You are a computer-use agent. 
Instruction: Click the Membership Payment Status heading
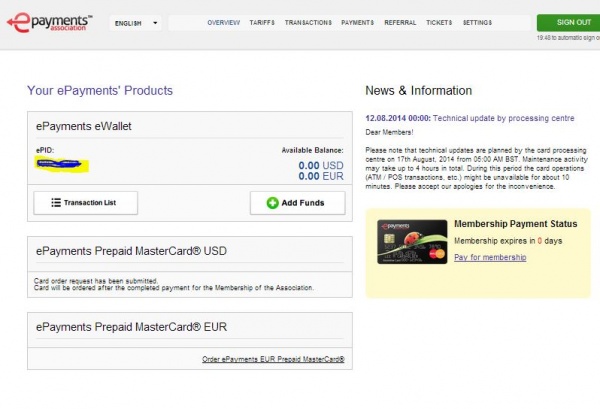pyautogui.click(x=515, y=224)
